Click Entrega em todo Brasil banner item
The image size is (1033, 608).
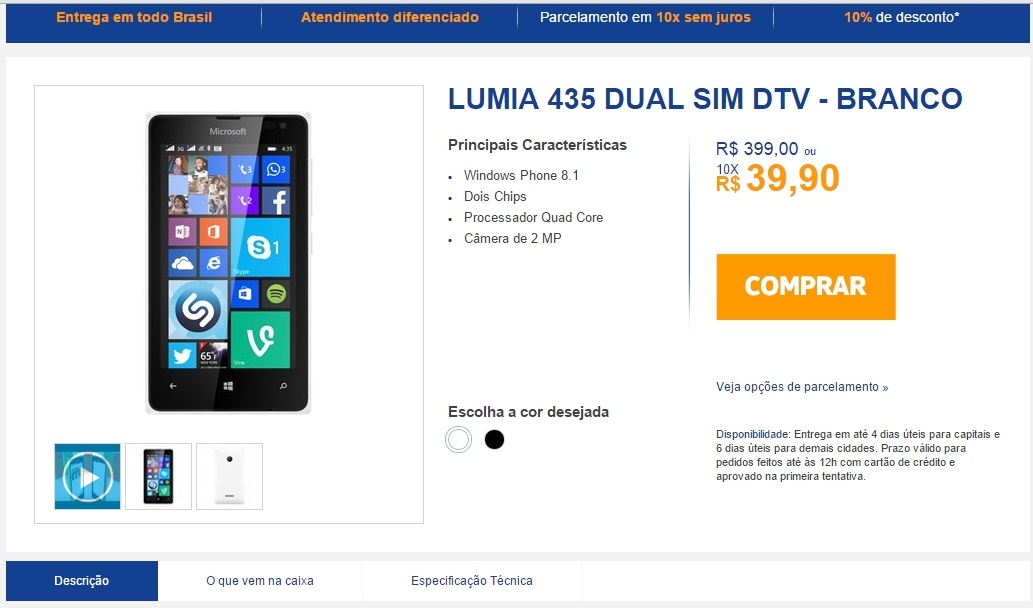(134, 17)
